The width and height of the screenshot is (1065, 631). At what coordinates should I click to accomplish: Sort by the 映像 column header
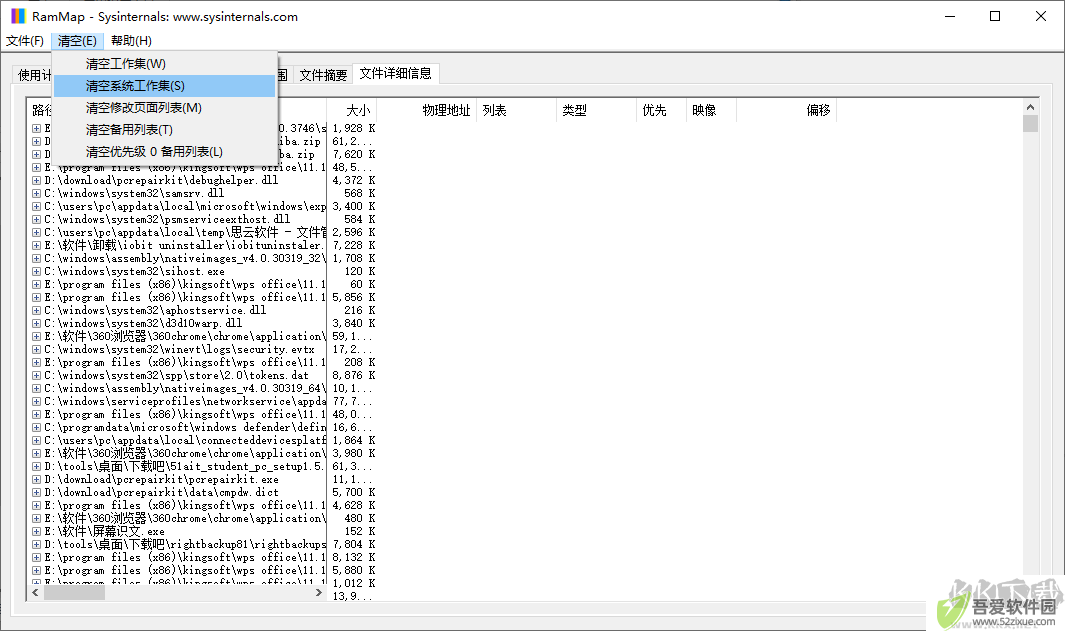pyautogui.click(x=711, y=110)
